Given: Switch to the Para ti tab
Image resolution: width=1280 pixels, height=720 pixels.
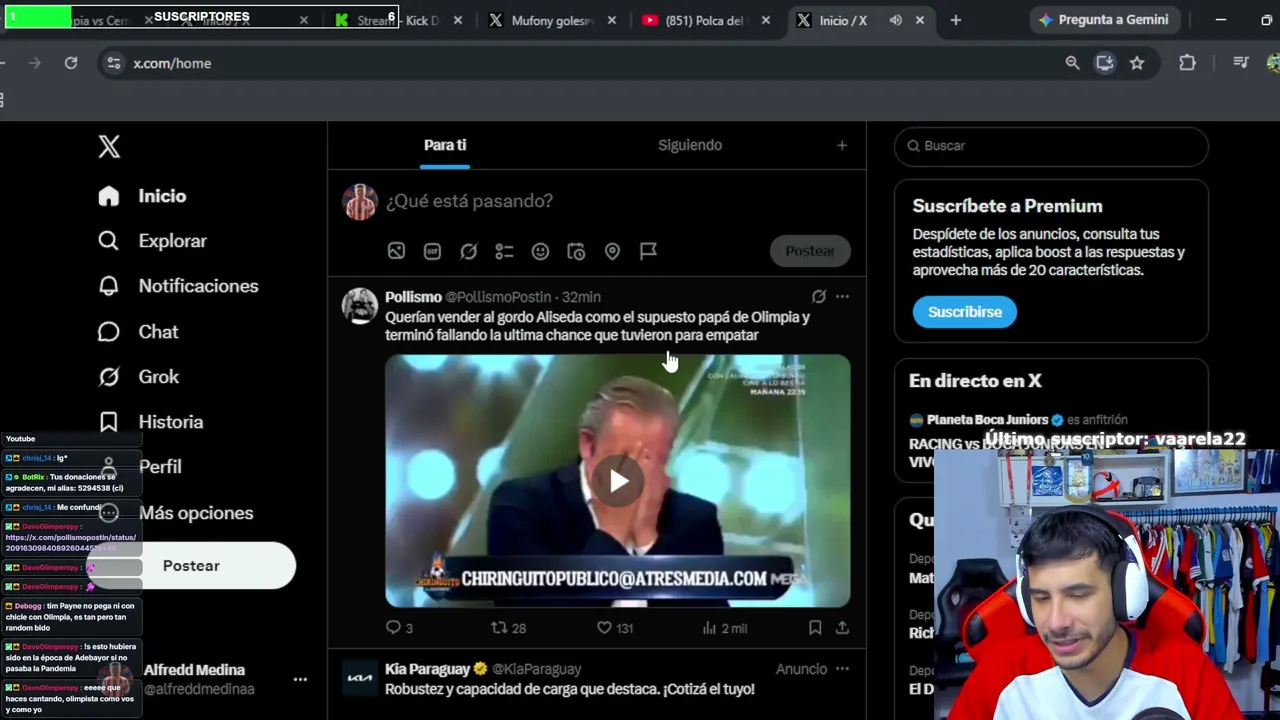Looking at the screenshot, I should click(445, 145).
